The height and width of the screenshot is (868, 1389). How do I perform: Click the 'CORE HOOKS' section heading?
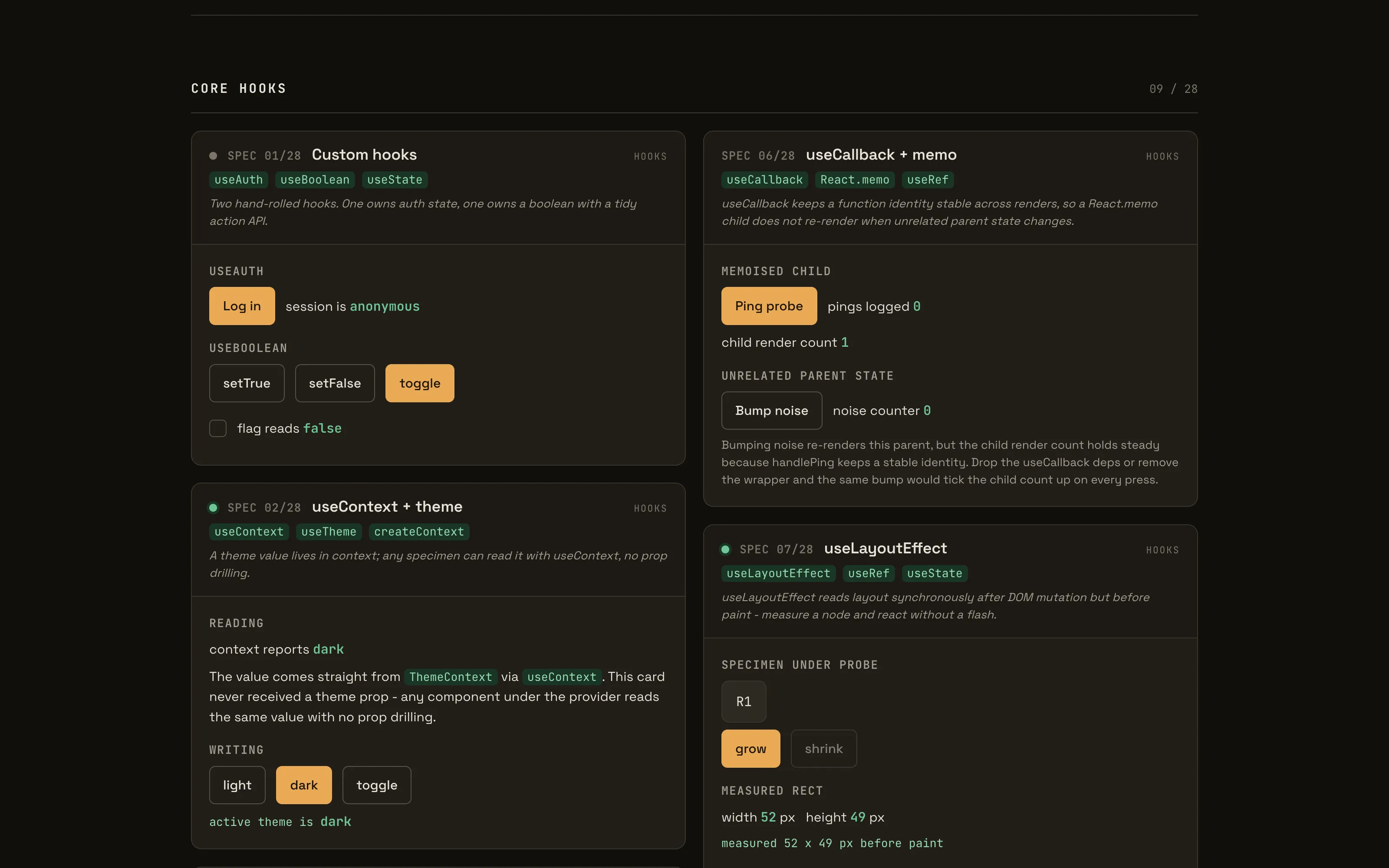click(239, 89)
